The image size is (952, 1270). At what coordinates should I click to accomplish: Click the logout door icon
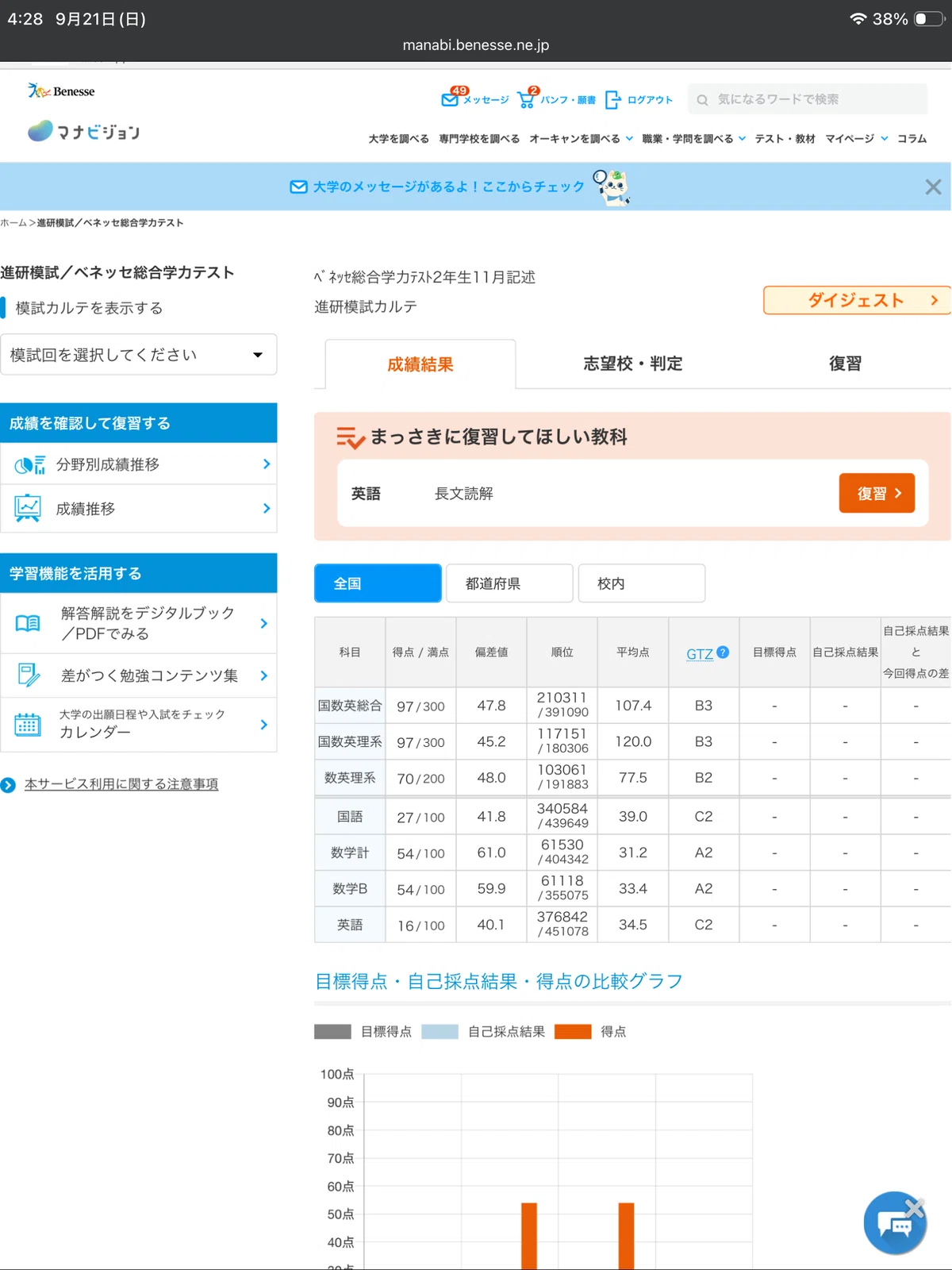[612, 99]
